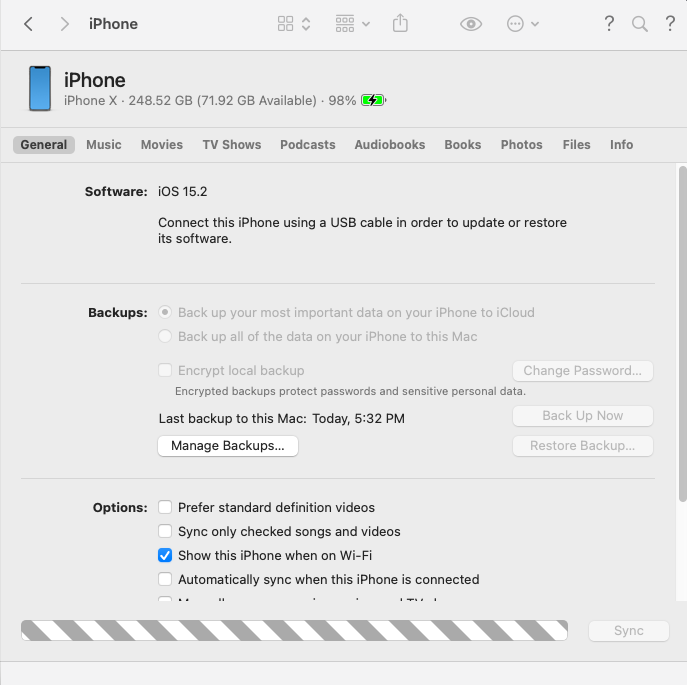Click the blue iPhone device icon

click(40, 88)
